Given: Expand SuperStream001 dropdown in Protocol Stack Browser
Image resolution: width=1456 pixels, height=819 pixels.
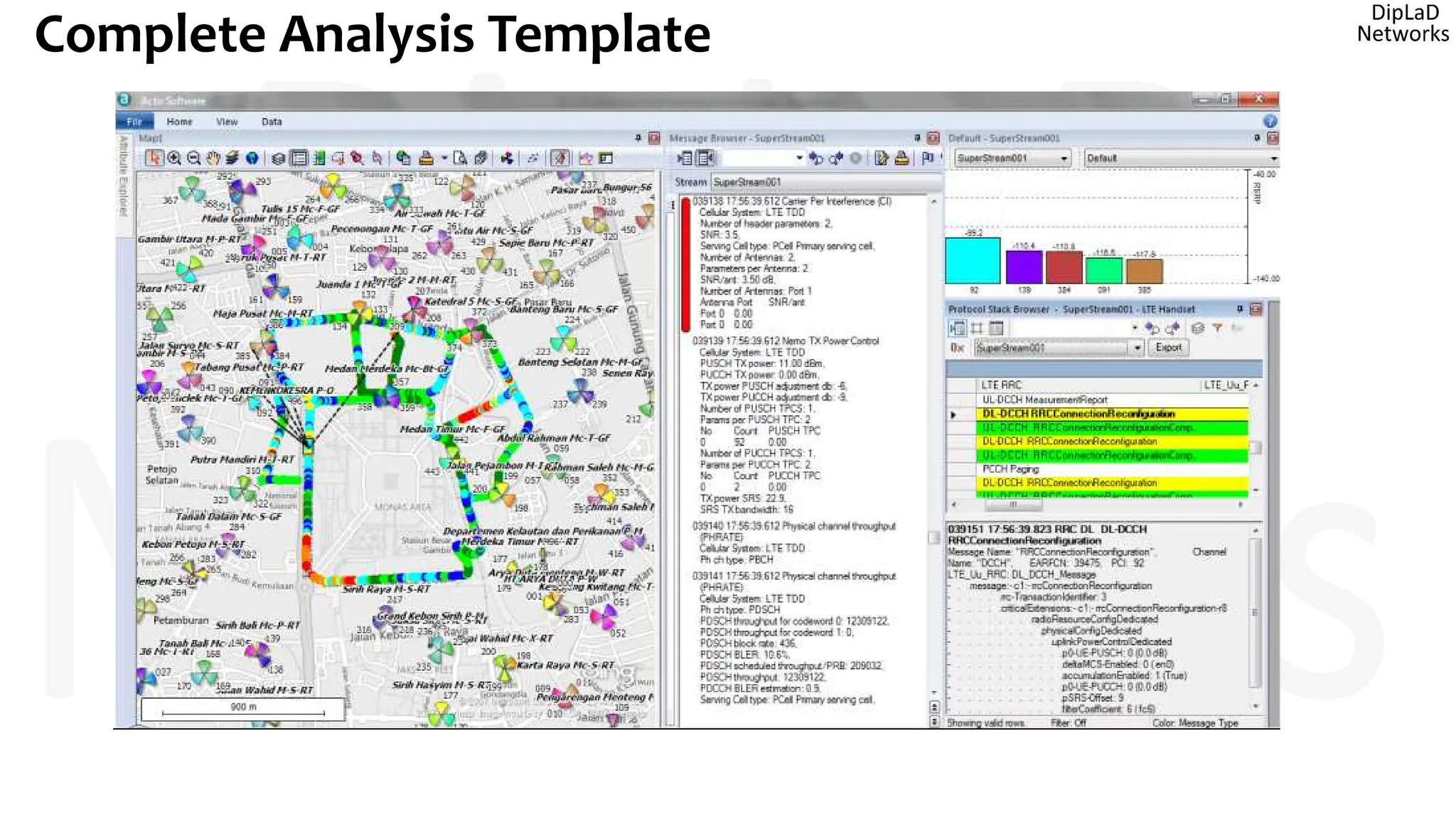Looking at the screenshot, I should coord(1137,348).
